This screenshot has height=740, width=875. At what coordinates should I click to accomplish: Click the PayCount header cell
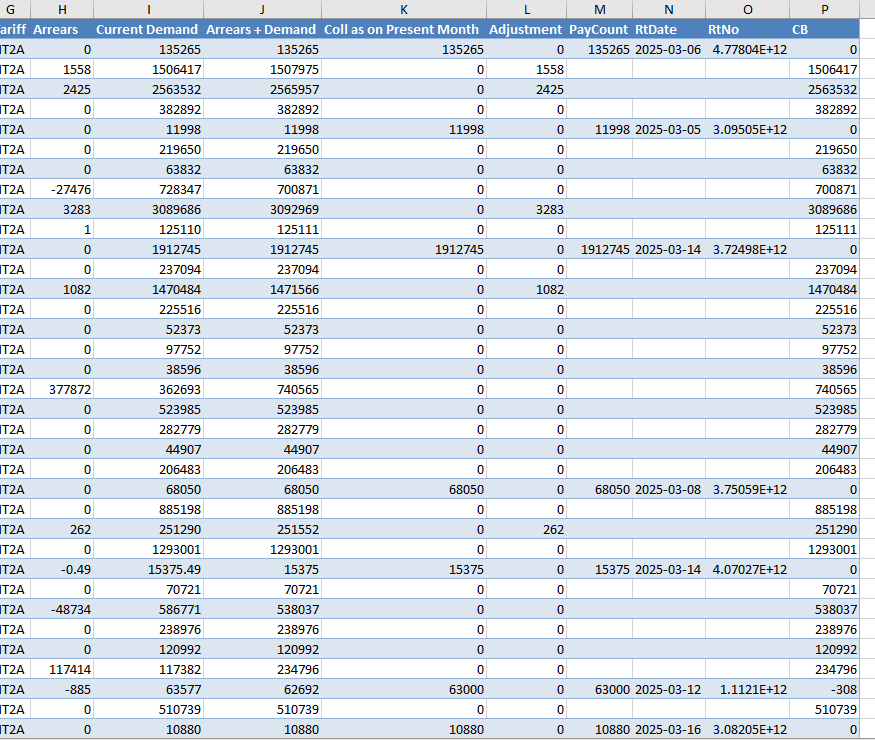599,30
